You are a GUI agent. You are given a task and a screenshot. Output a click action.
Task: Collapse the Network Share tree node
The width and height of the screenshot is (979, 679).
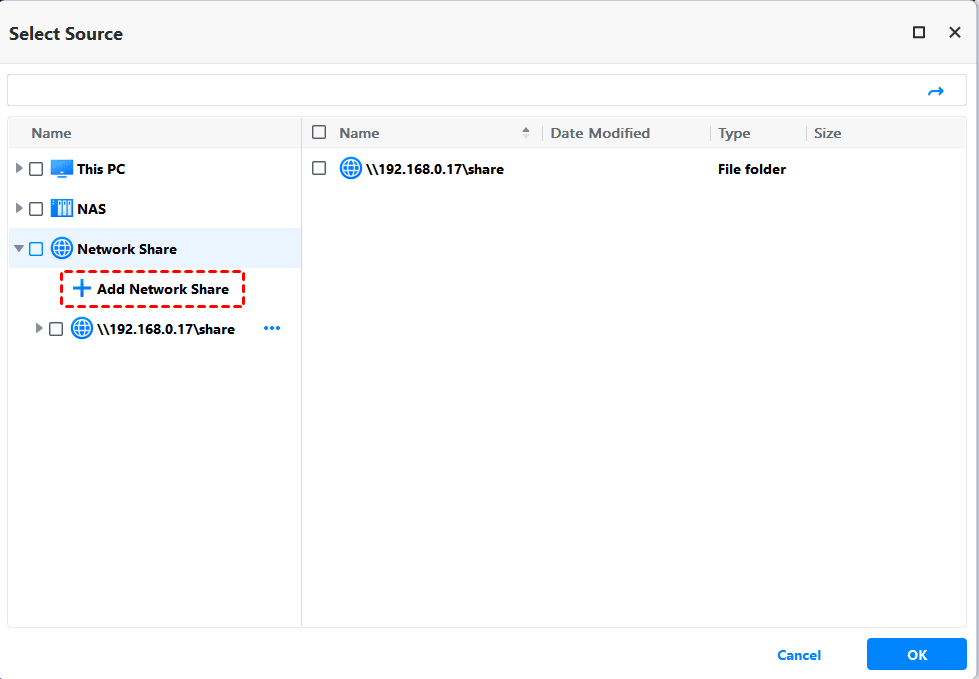19,249
